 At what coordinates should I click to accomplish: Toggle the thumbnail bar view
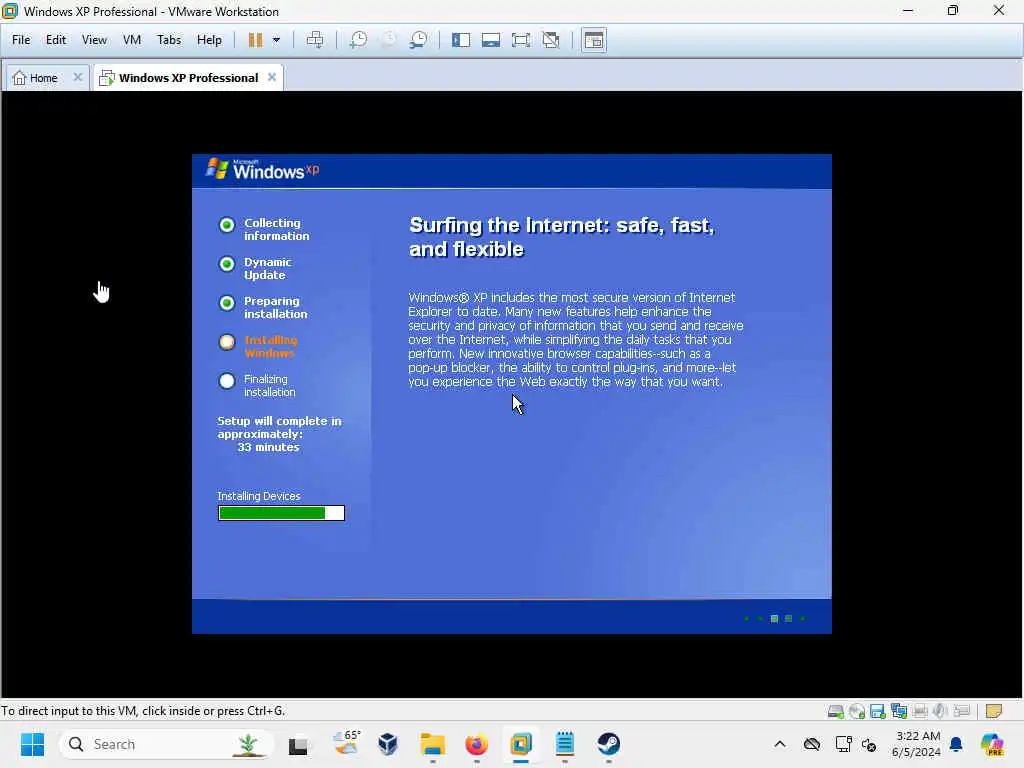pos(490,40)
